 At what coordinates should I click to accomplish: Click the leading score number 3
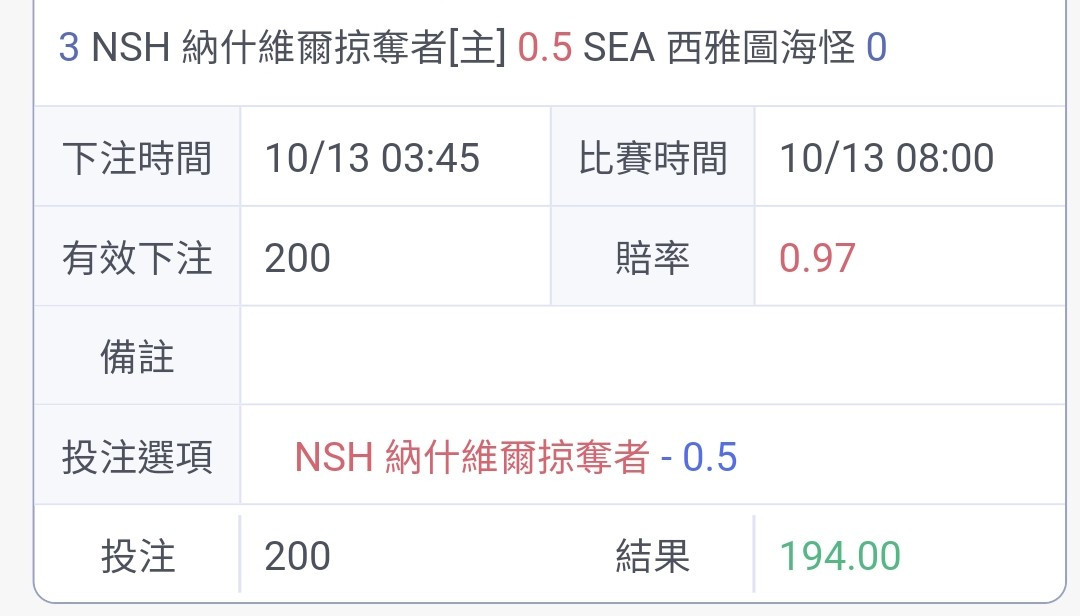69,48
